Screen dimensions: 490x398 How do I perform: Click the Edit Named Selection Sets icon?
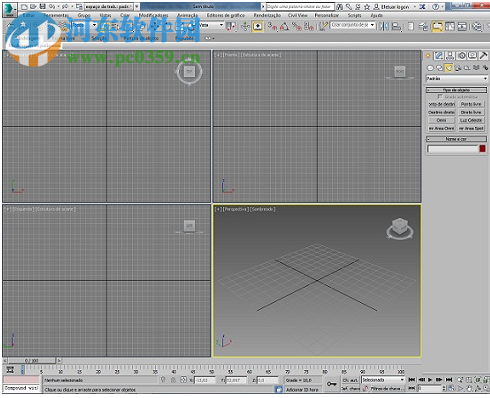tap(322, 26)
